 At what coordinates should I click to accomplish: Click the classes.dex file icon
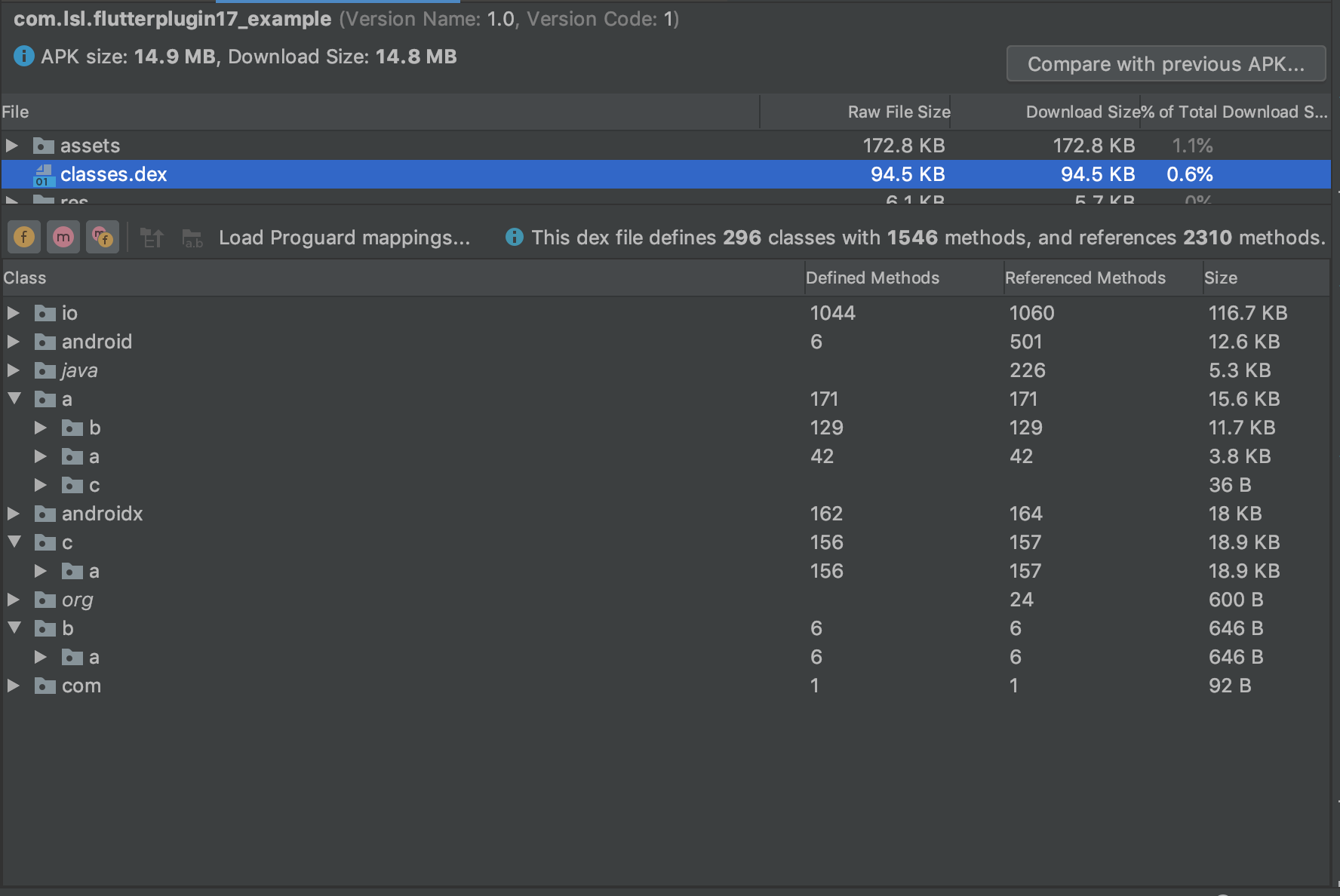point(43,175)
